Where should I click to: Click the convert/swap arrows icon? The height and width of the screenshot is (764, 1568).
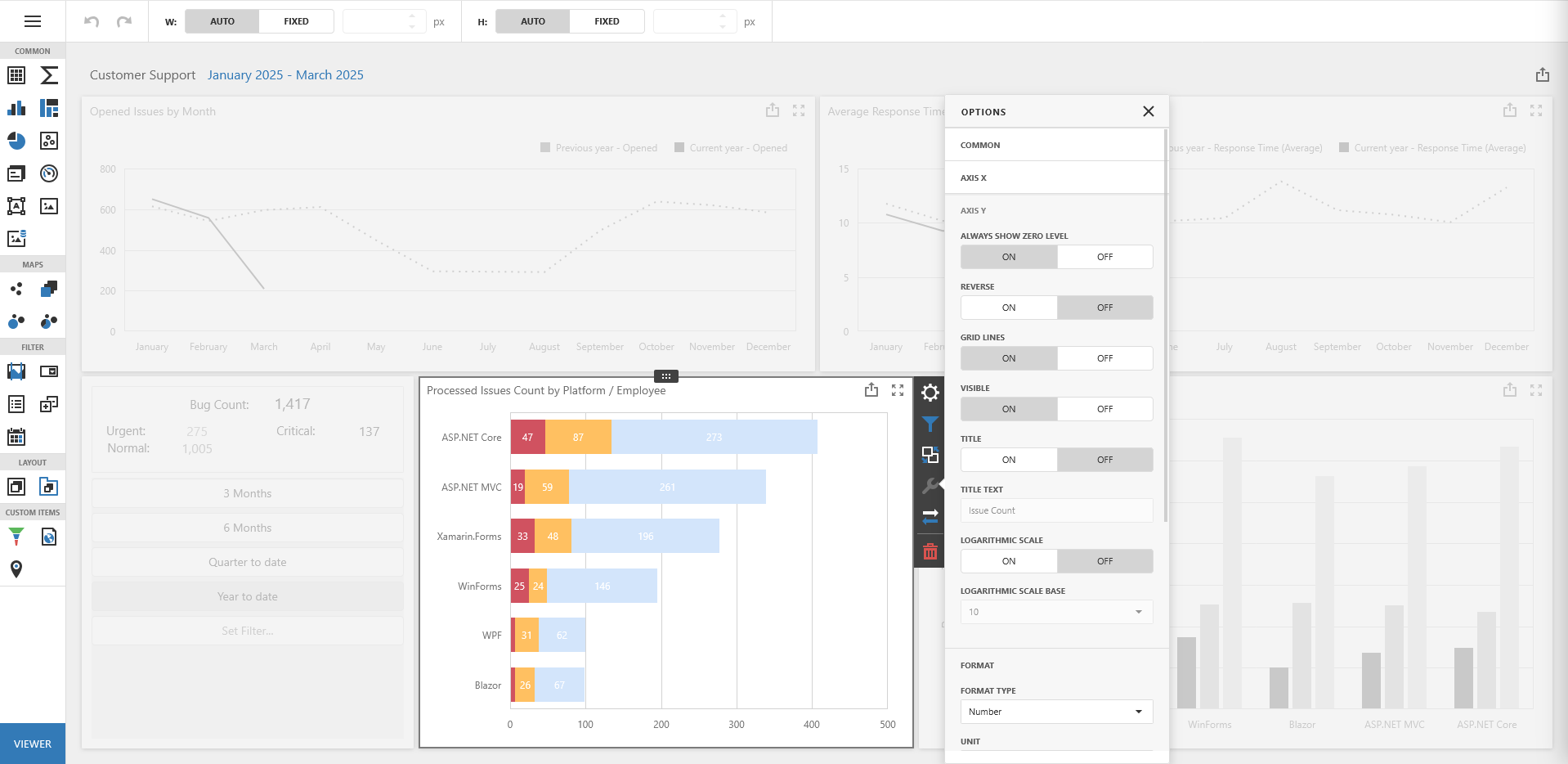tap(930, 516)
